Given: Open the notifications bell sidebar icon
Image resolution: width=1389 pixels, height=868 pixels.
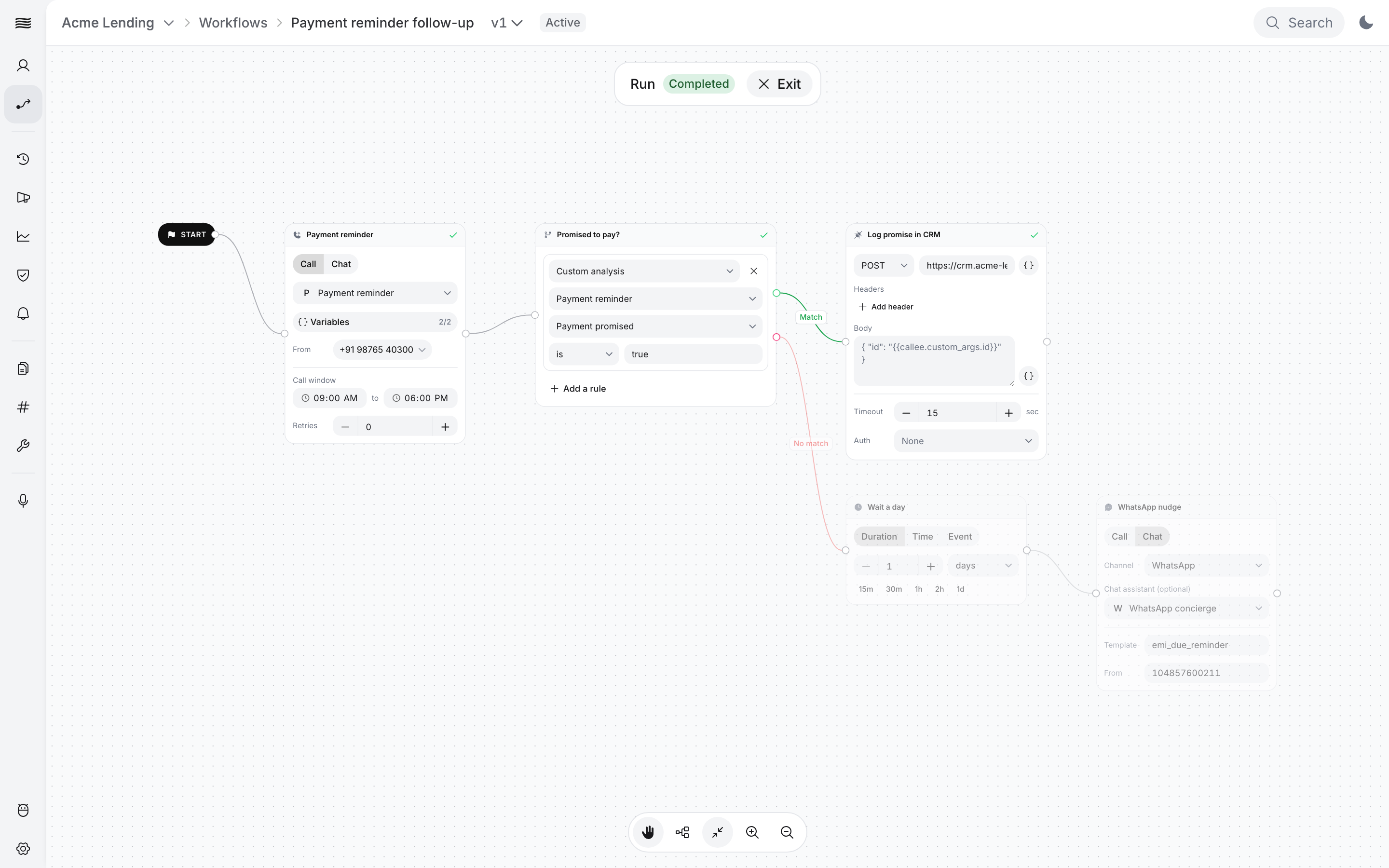Looking at the screenshot, I should (x=23, y=313).
